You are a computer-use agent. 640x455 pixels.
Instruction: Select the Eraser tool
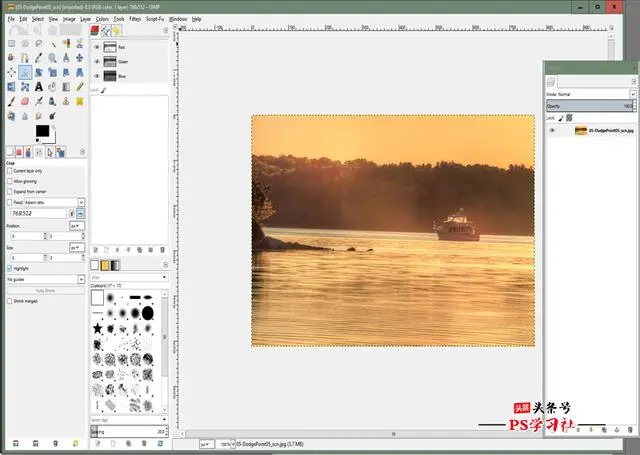click(x=25, y=102)
